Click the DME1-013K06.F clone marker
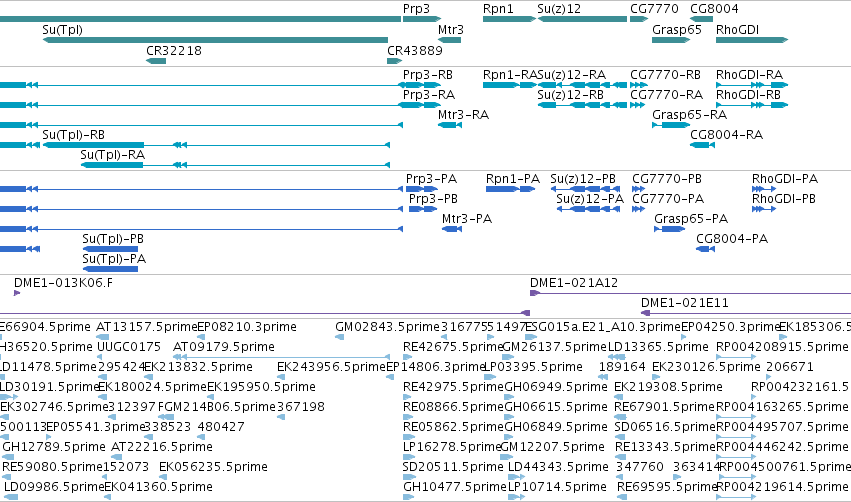The width and height of the screenshot is (851, 502). tap(17, 293)
